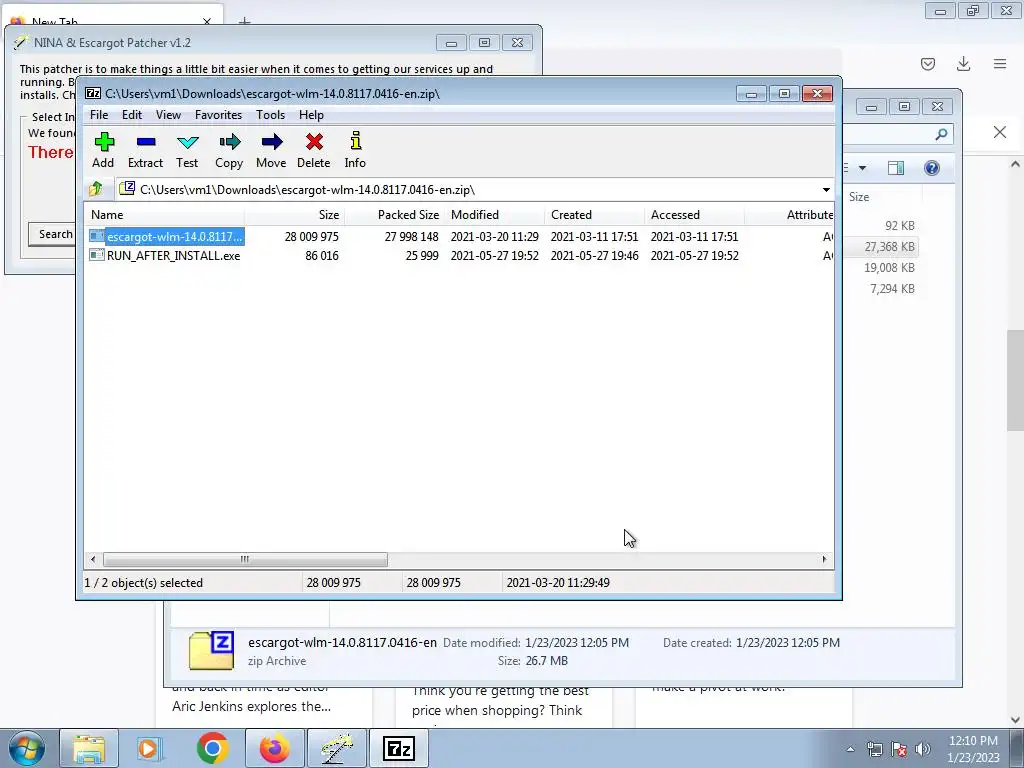Click the taskbar clock showing 12:10 PM
Viewport: 1024px width, 768px height.
pos(973,749)
